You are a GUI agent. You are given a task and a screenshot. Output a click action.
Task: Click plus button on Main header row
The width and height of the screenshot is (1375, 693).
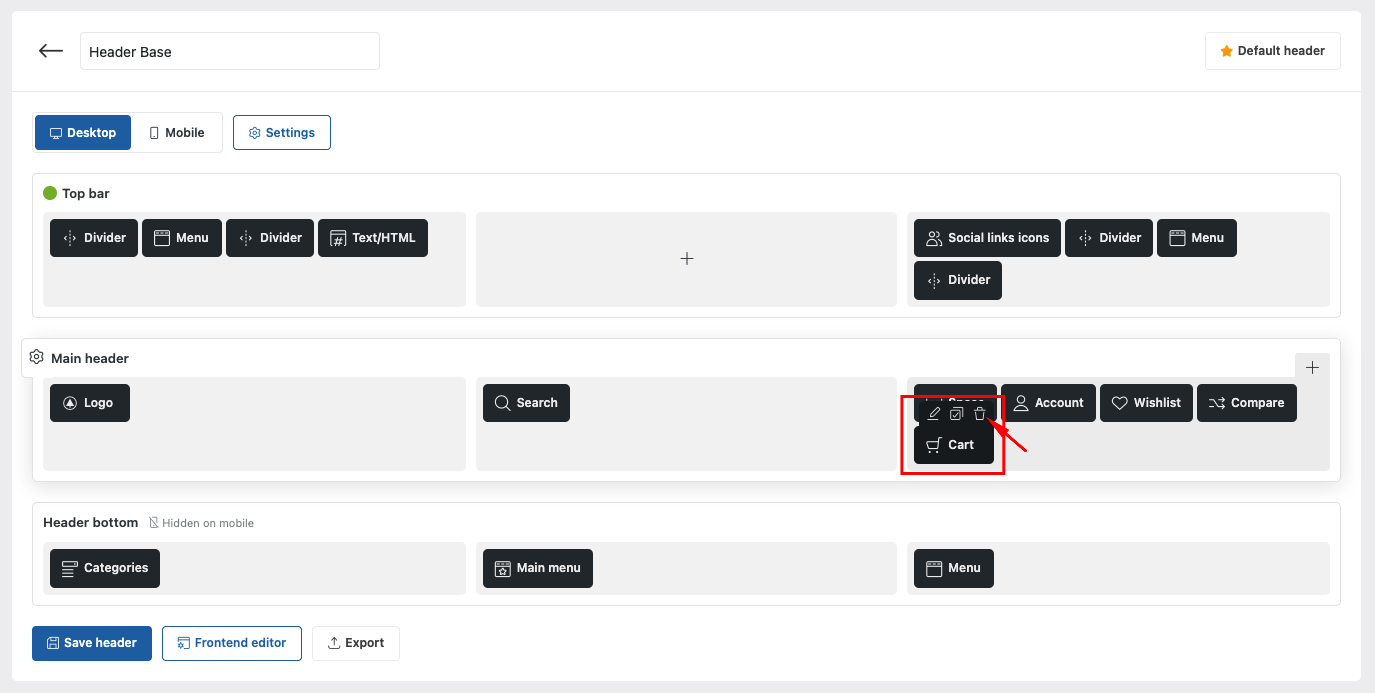point(1313,367)
